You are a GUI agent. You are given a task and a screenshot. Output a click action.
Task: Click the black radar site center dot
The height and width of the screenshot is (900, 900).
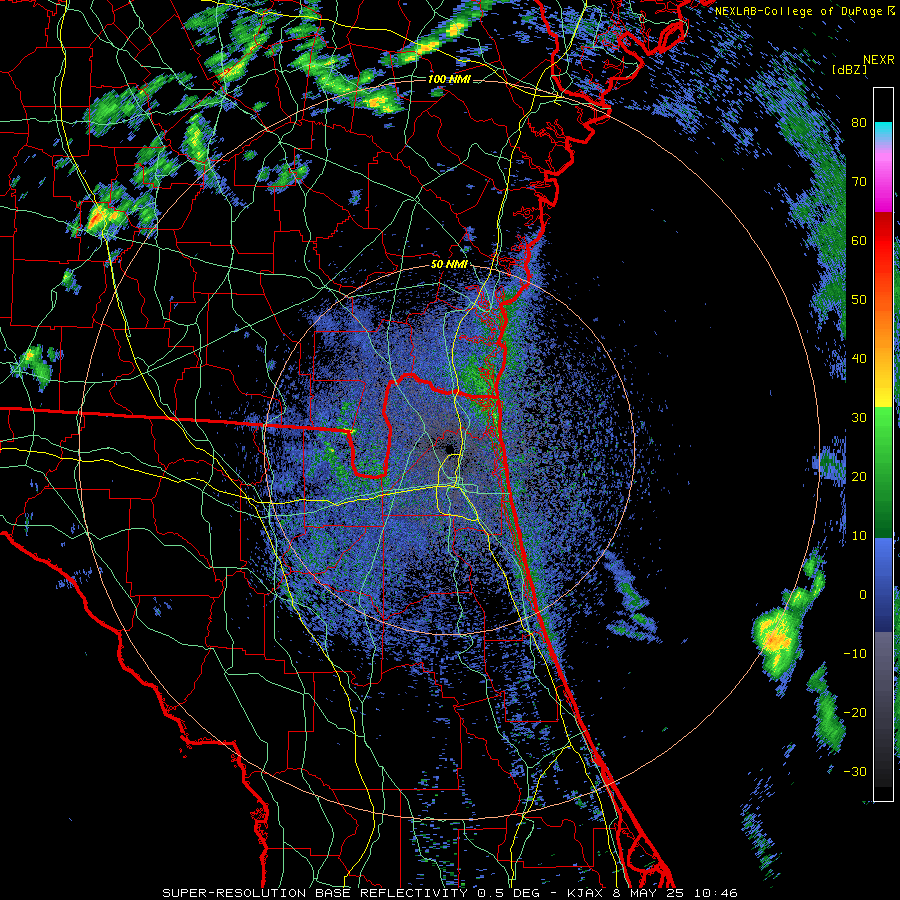449,449
